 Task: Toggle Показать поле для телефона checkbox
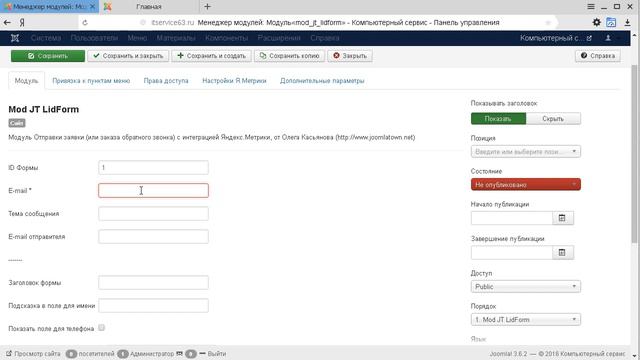click(x=102, y=328)
